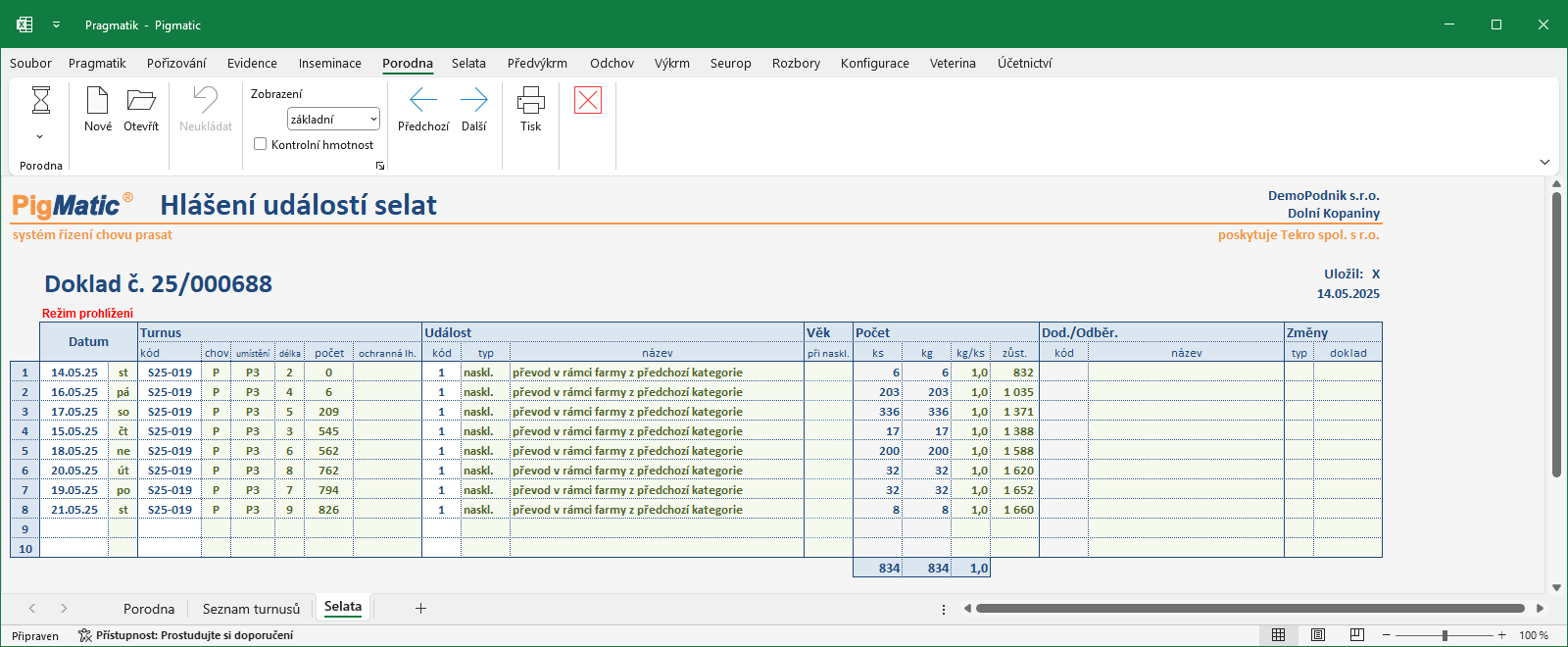The image size is (1568, 647).
Task: Click Přístupnost: Prostudujte si doporučení status
Action: [194, 635]
